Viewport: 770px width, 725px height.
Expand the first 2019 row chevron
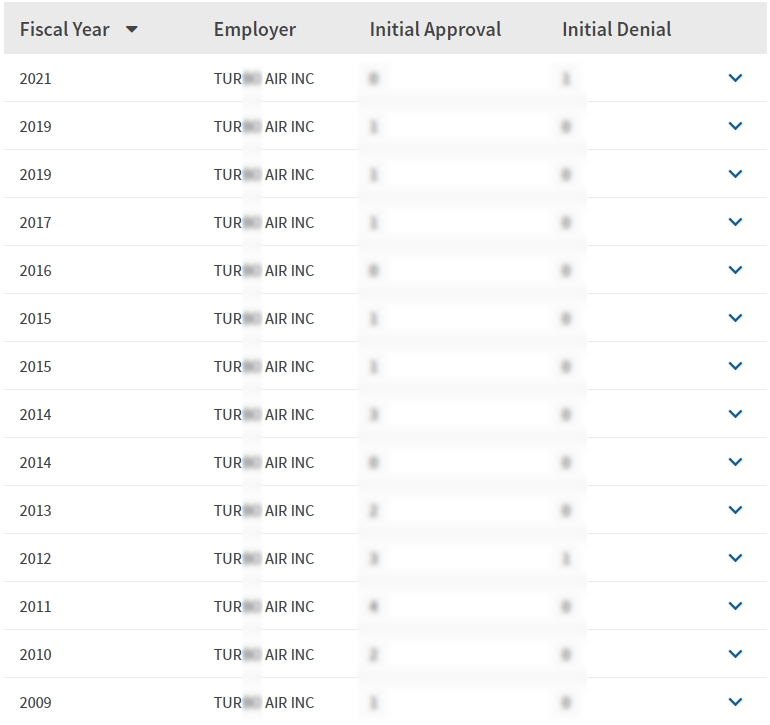pos(735,126)
